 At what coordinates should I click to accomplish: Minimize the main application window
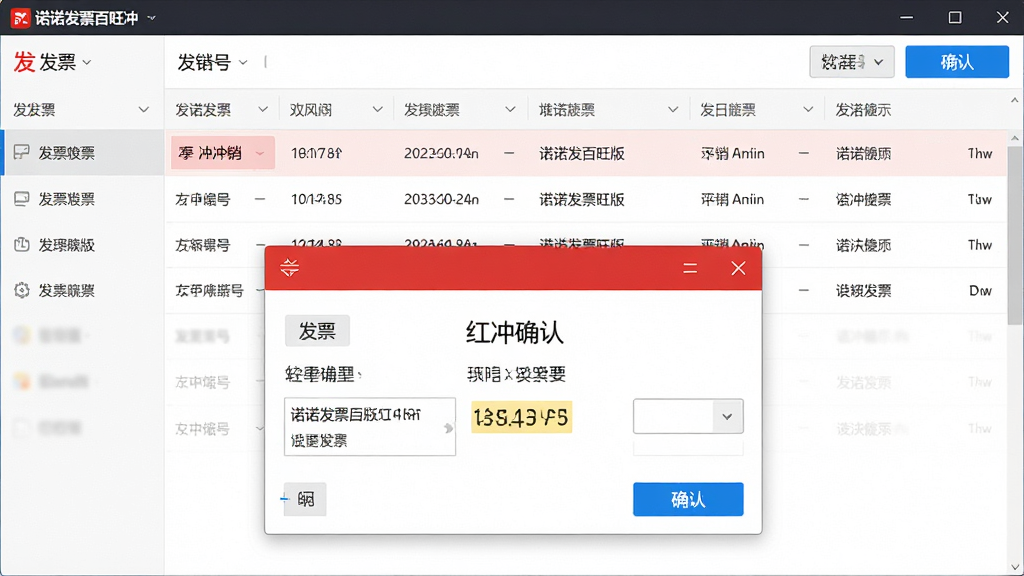pos(906,18)
